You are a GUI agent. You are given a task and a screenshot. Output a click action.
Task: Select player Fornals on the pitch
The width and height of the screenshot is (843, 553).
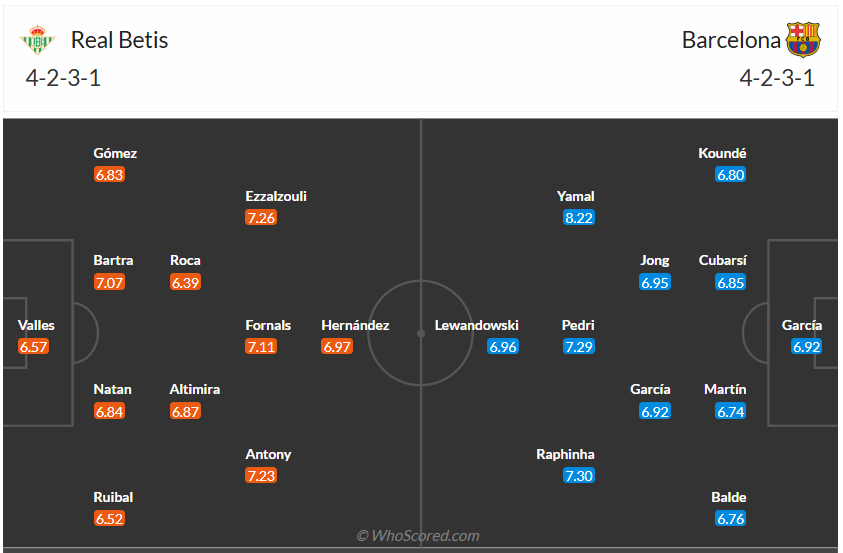[269, 325]
